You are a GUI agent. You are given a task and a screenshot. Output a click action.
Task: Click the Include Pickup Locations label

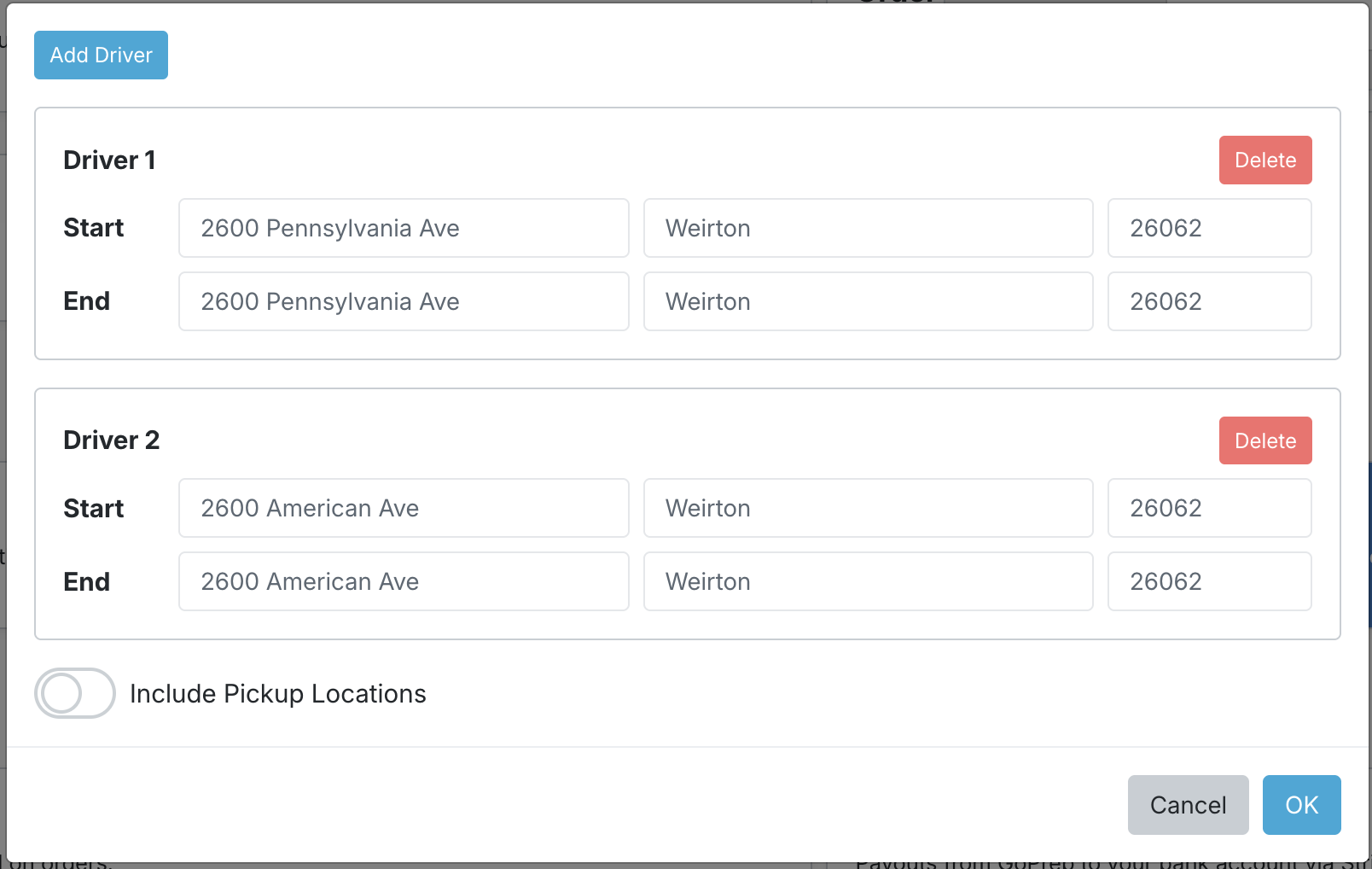click(277, 694)
